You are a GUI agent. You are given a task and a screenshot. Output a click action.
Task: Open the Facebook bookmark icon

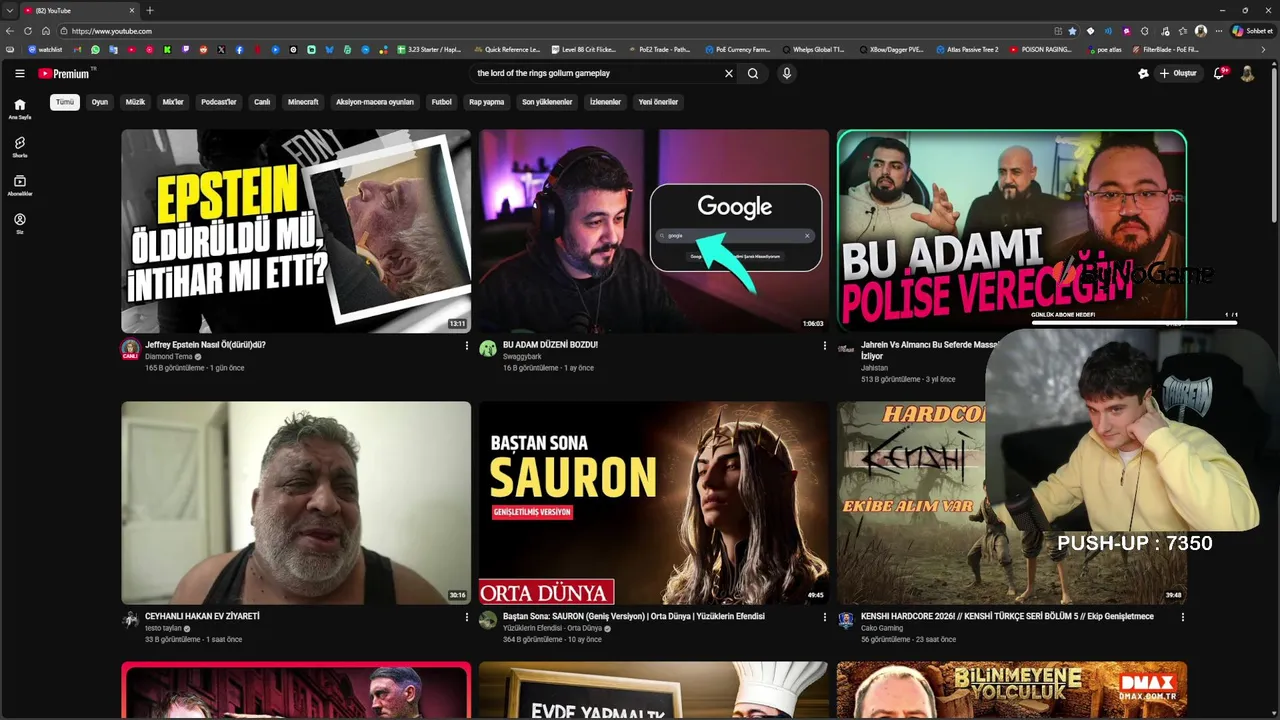[x=239, y=49]
